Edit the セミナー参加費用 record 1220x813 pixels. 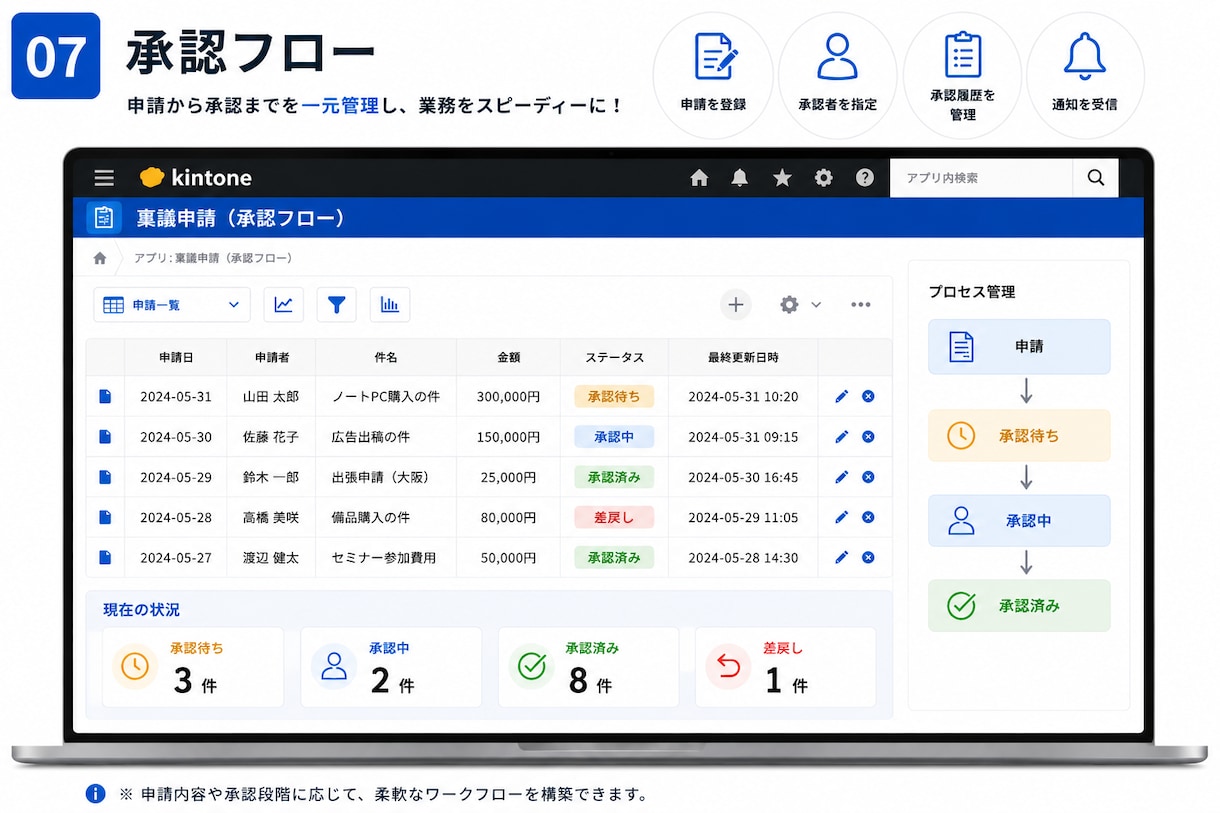[x=841, y=557]
